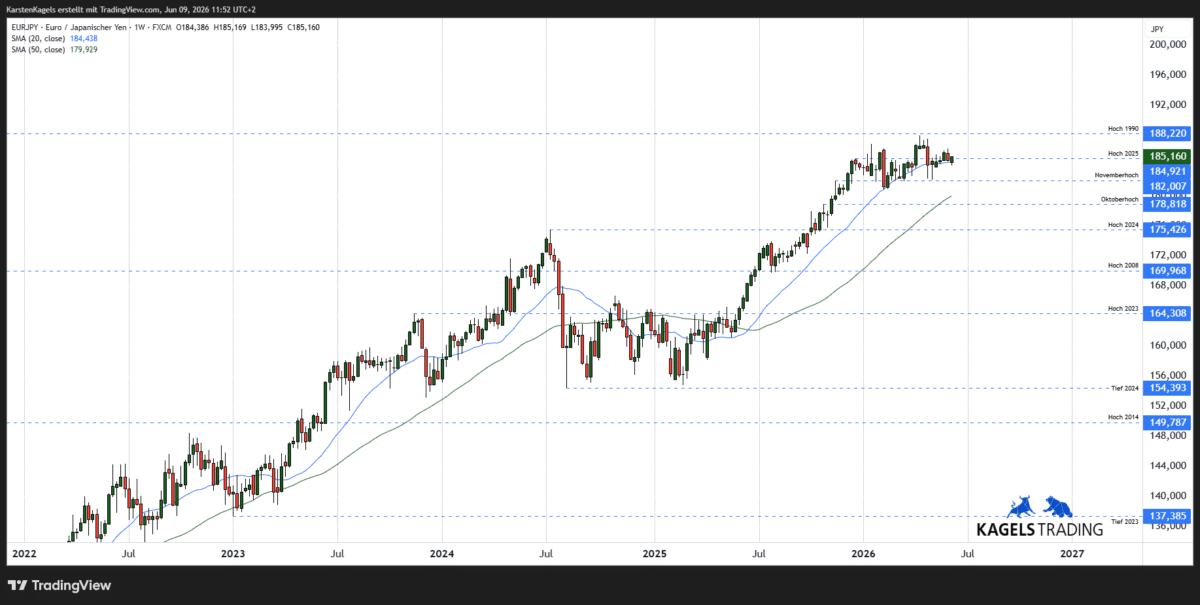Select the 2027 label on time axis
This screenshot has height=605, width=1200.
pyautogui.click(x=1072, y=552)
